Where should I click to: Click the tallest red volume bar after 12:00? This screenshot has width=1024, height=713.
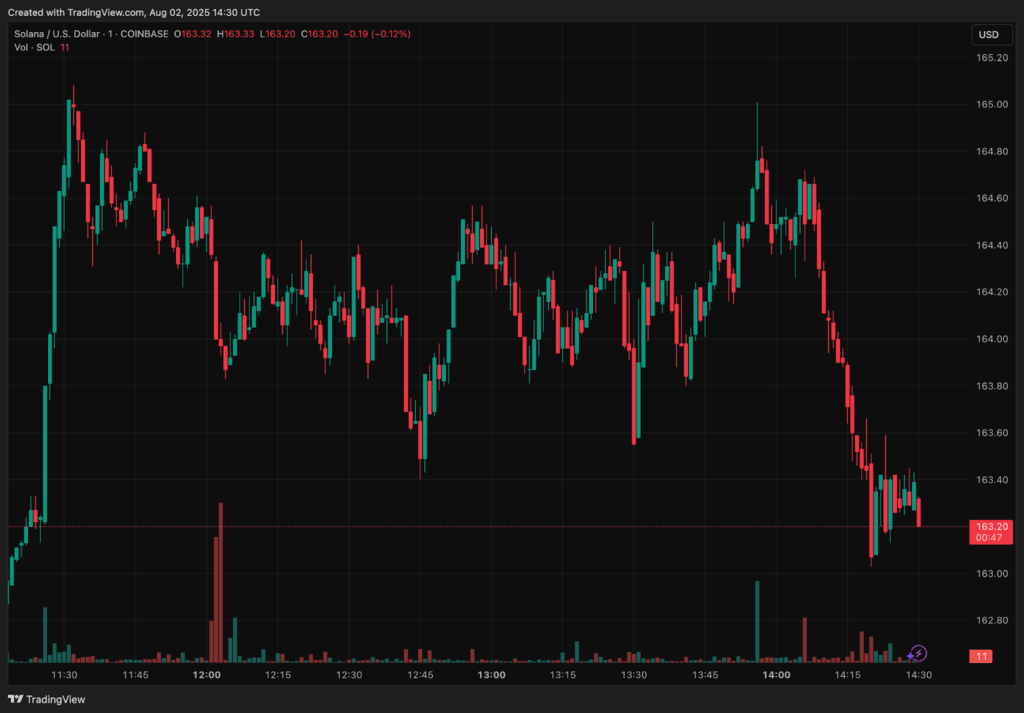[221, 583]
